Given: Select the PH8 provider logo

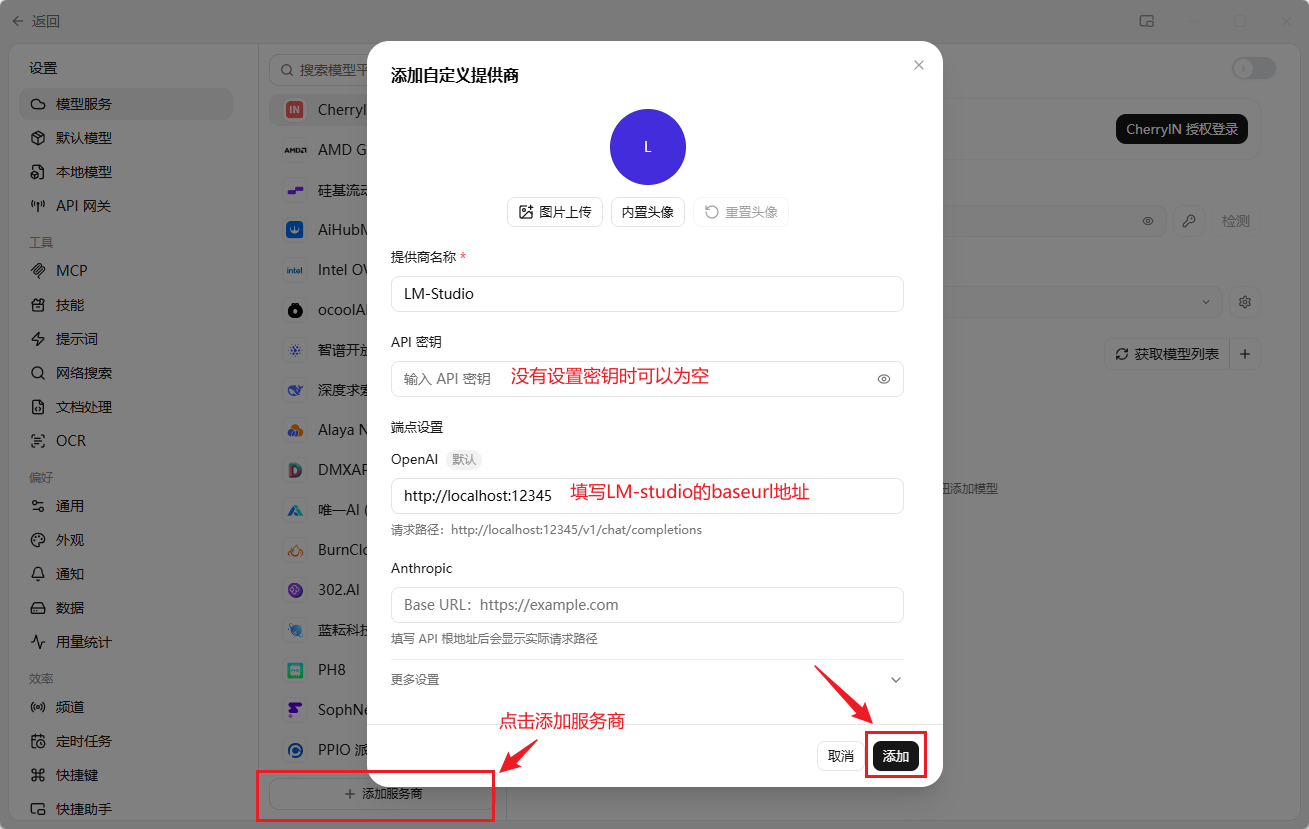Looking at the screenshot, I should click(294, 670).
